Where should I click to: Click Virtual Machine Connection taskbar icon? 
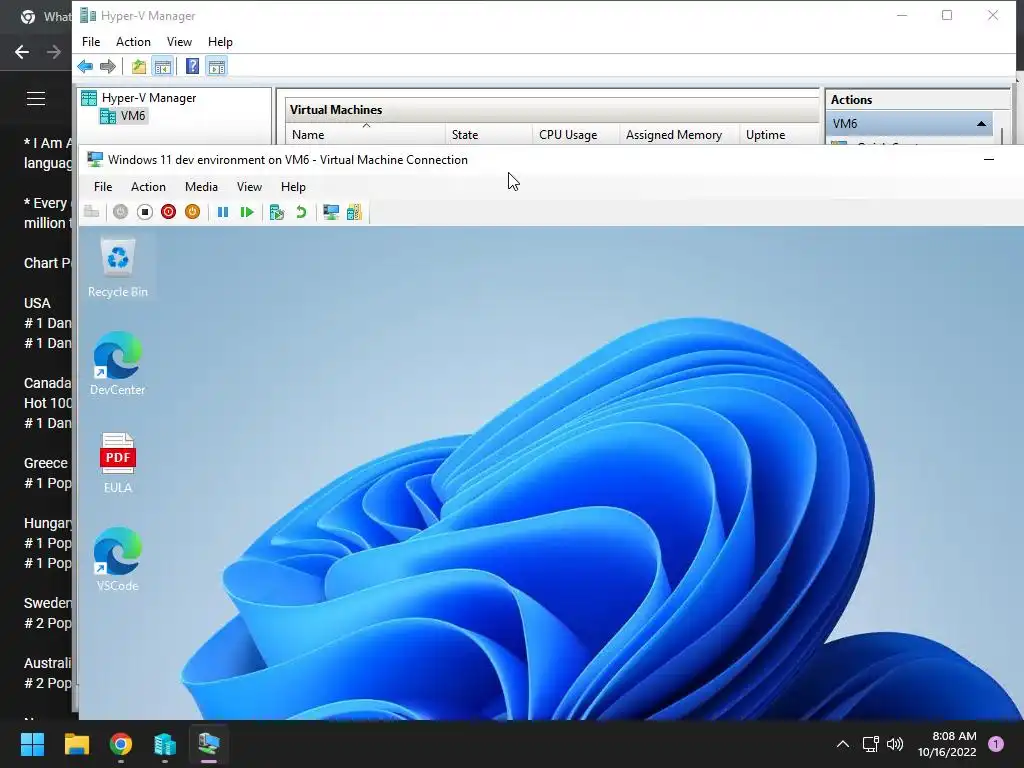pyautogui.click(x=209, y=744)
